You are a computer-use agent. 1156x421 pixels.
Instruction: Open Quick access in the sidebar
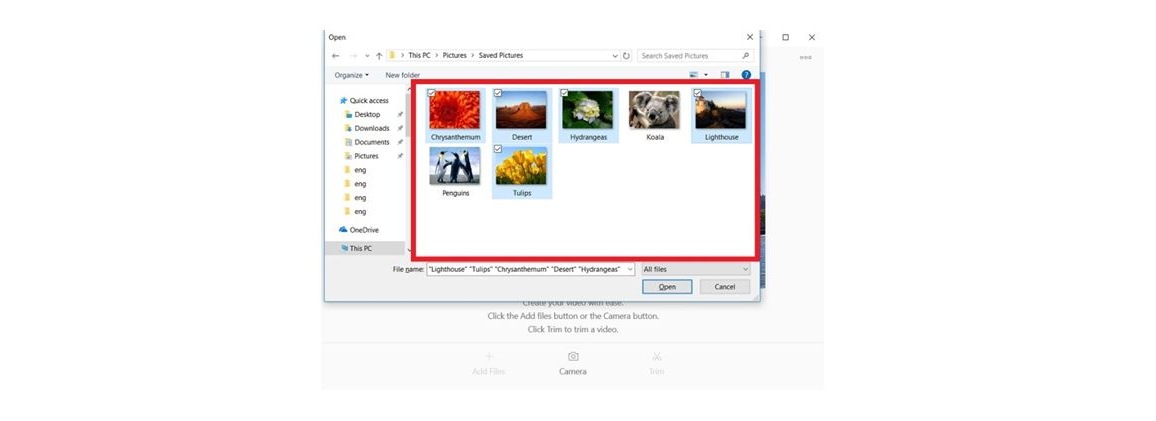pos(363,100)
